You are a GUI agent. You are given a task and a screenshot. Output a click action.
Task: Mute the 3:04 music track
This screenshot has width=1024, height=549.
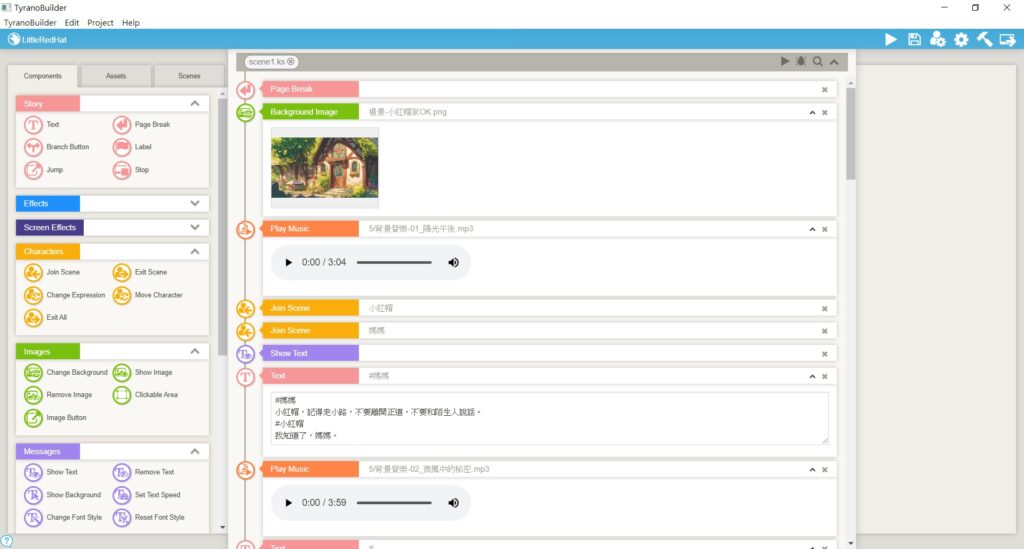tap(453, 262)
